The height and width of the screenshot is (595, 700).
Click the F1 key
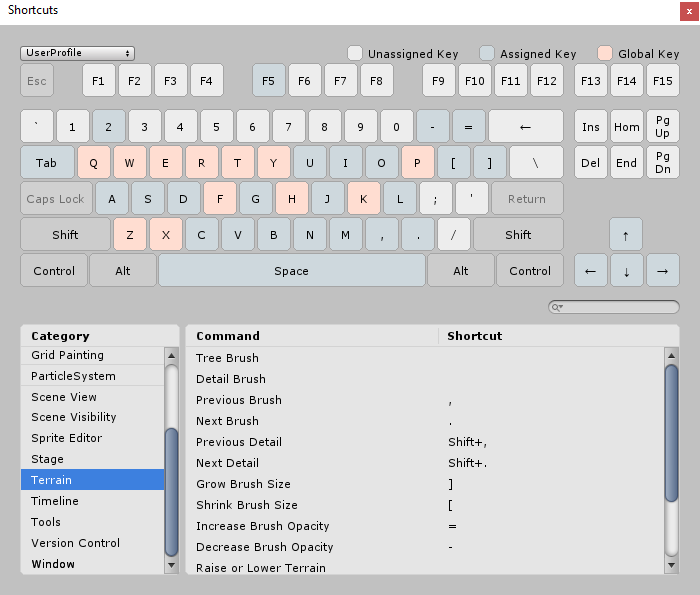click(x=99, y=81)
